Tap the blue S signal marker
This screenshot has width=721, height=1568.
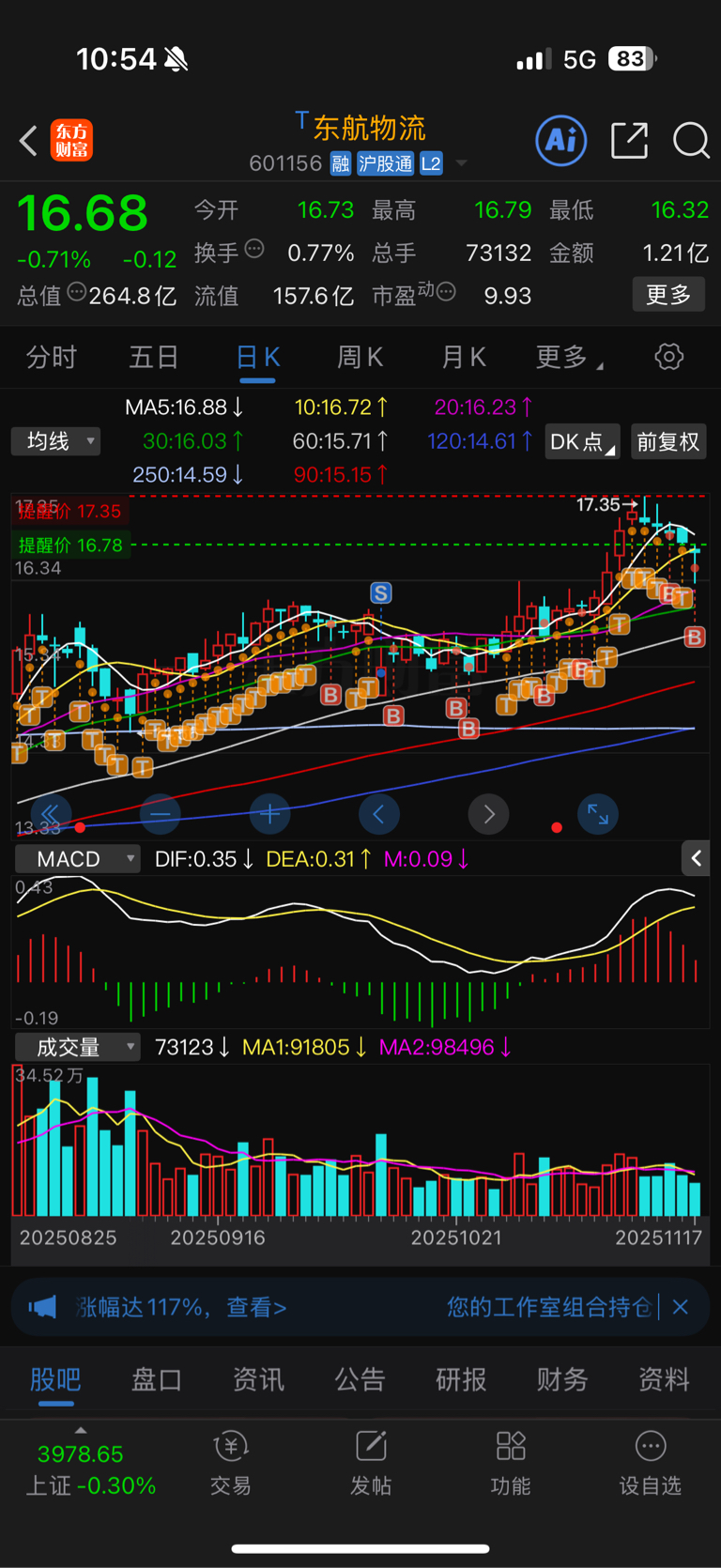click(380, 592)
